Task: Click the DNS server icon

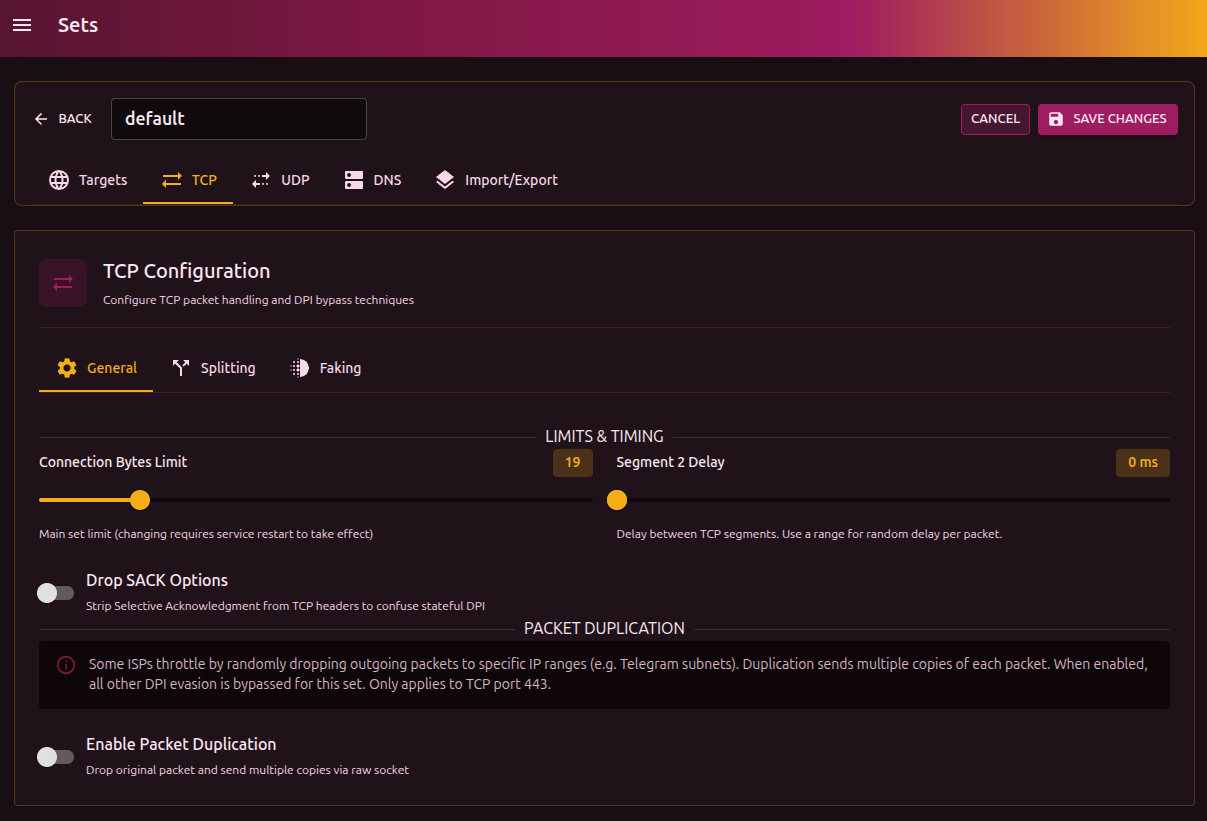Action: (354, 180)
